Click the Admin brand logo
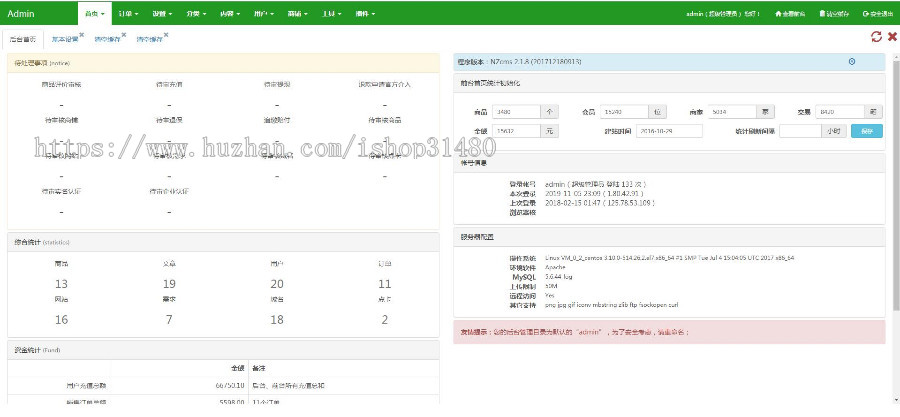 (21, 13)
